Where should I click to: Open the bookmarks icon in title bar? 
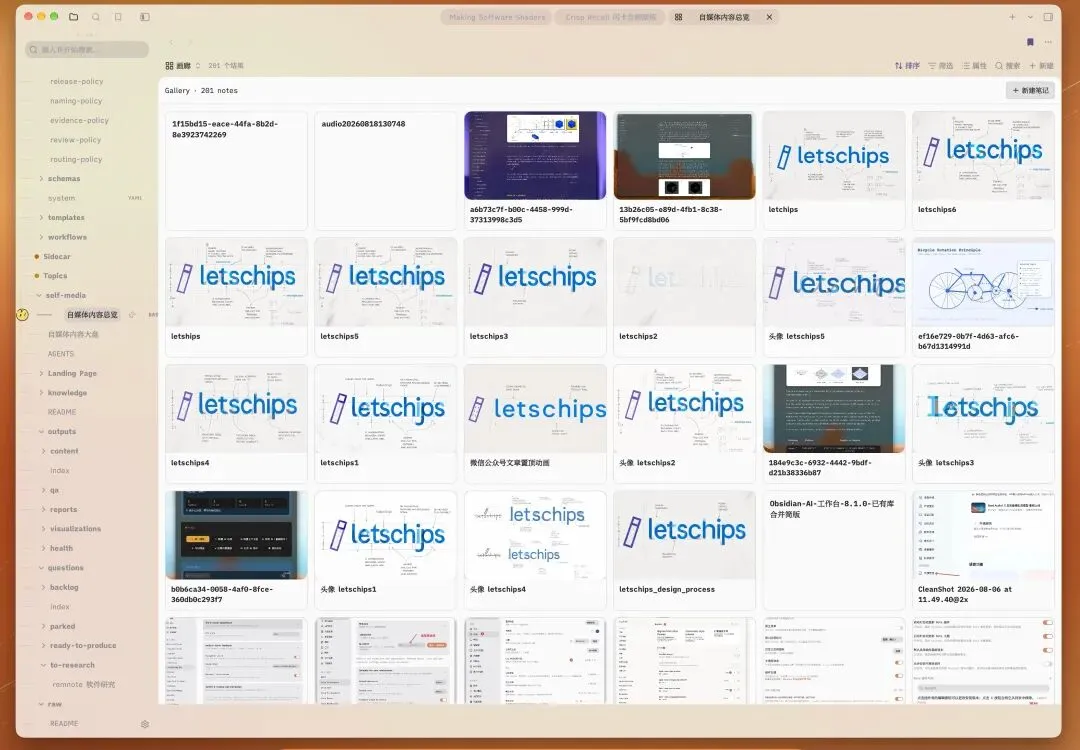point(118,17)
